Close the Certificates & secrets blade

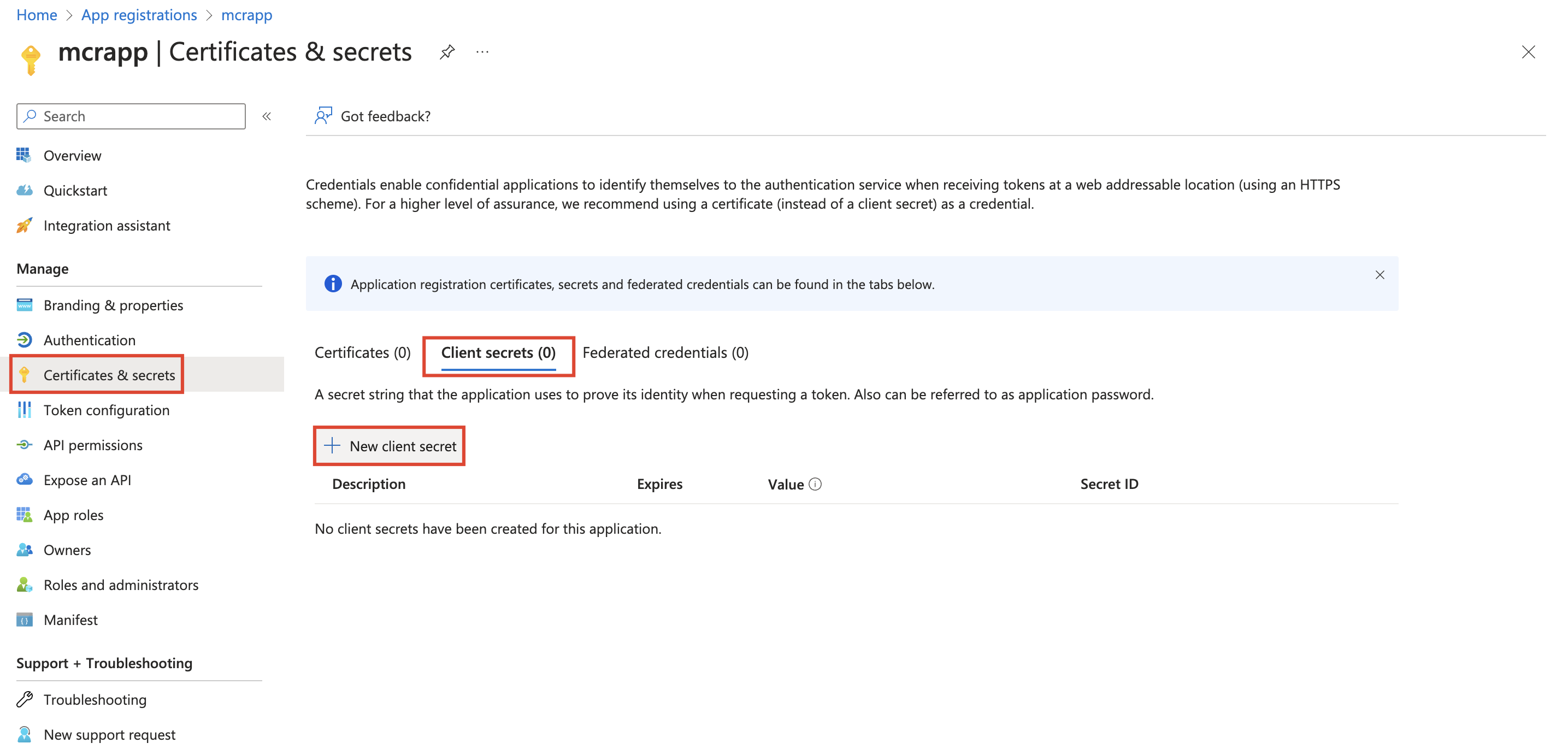point(1528,52)
